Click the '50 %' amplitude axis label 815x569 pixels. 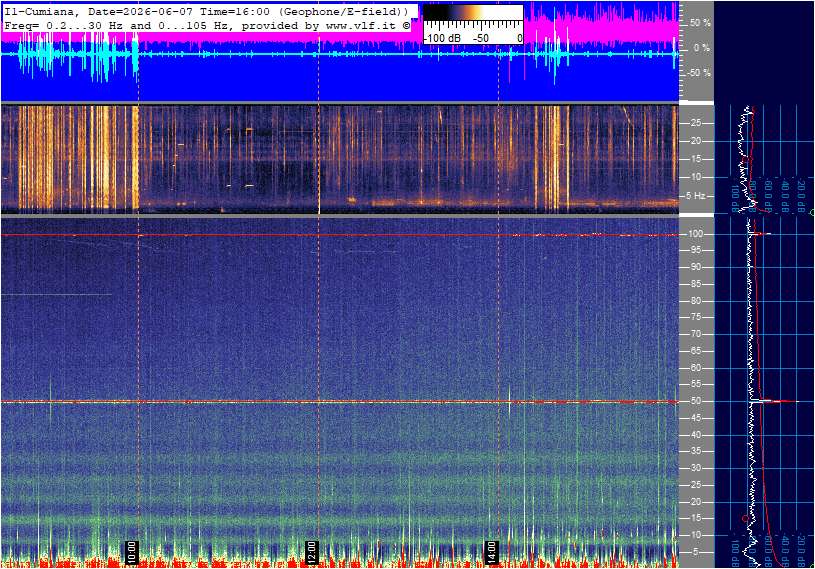click(700, 23)
